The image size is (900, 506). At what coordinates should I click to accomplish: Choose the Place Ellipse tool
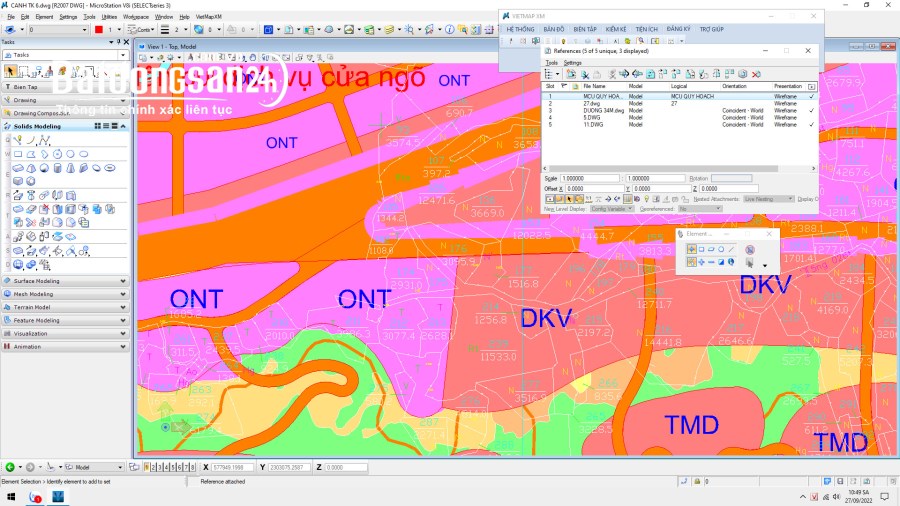(84, 154)
